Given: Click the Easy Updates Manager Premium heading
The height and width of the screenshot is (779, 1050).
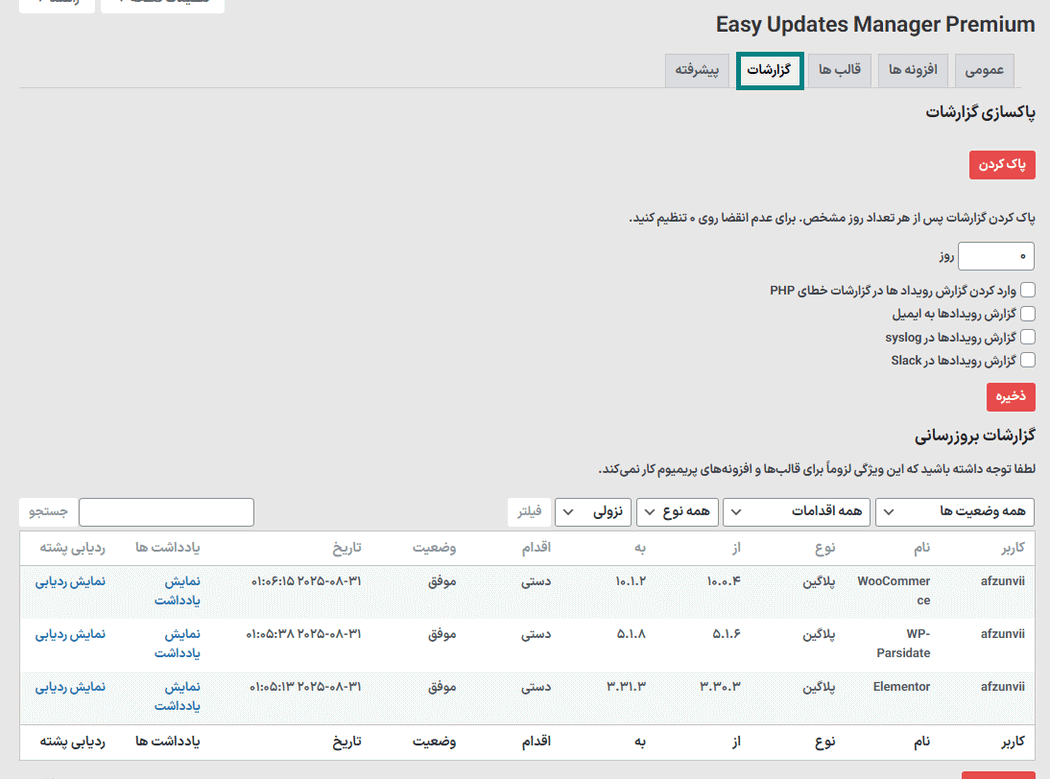Looking at the screenshot, I should (x=875, y=25).
